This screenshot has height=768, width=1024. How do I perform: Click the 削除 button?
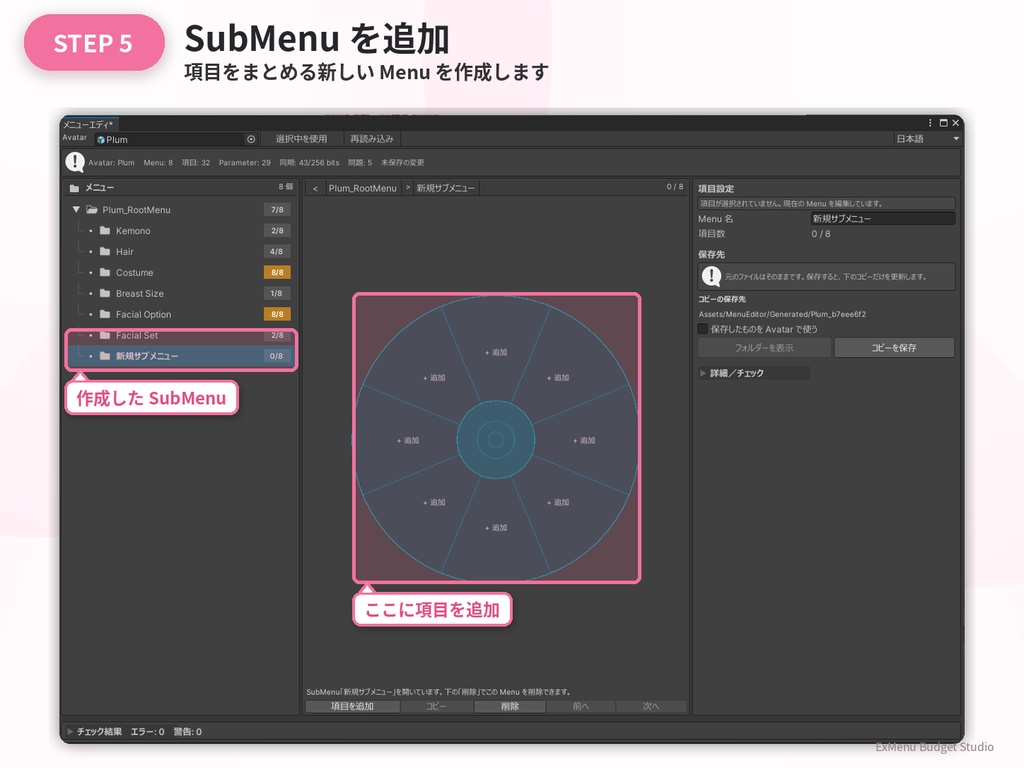click(x=510, y=706)
